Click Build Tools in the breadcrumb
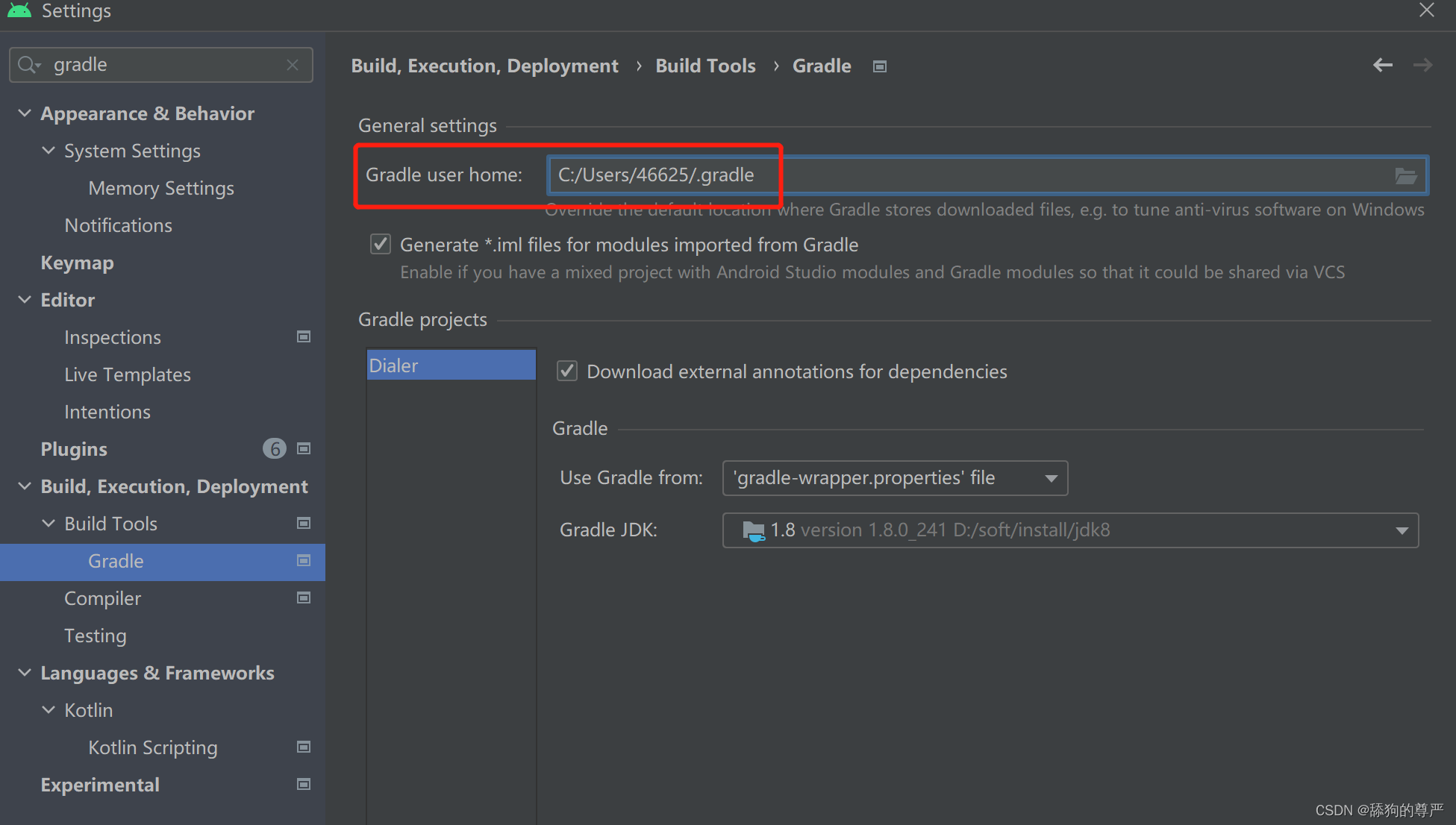Viewport: 1456px width, 825px height. 705,66
